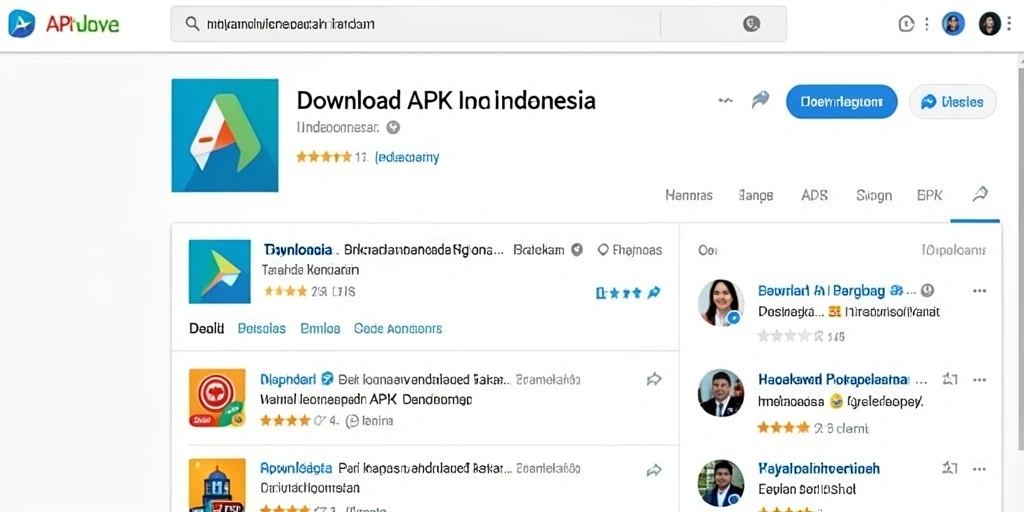Viewport: 1024px width, 512px height.
Task: Click the APtJove logo icon
Action: tap(22, 24)
